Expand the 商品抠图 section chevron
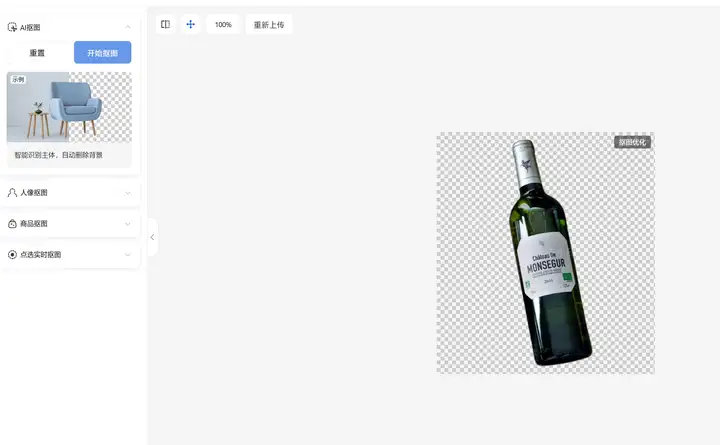 pyautogui.click(x=128, y=224)
